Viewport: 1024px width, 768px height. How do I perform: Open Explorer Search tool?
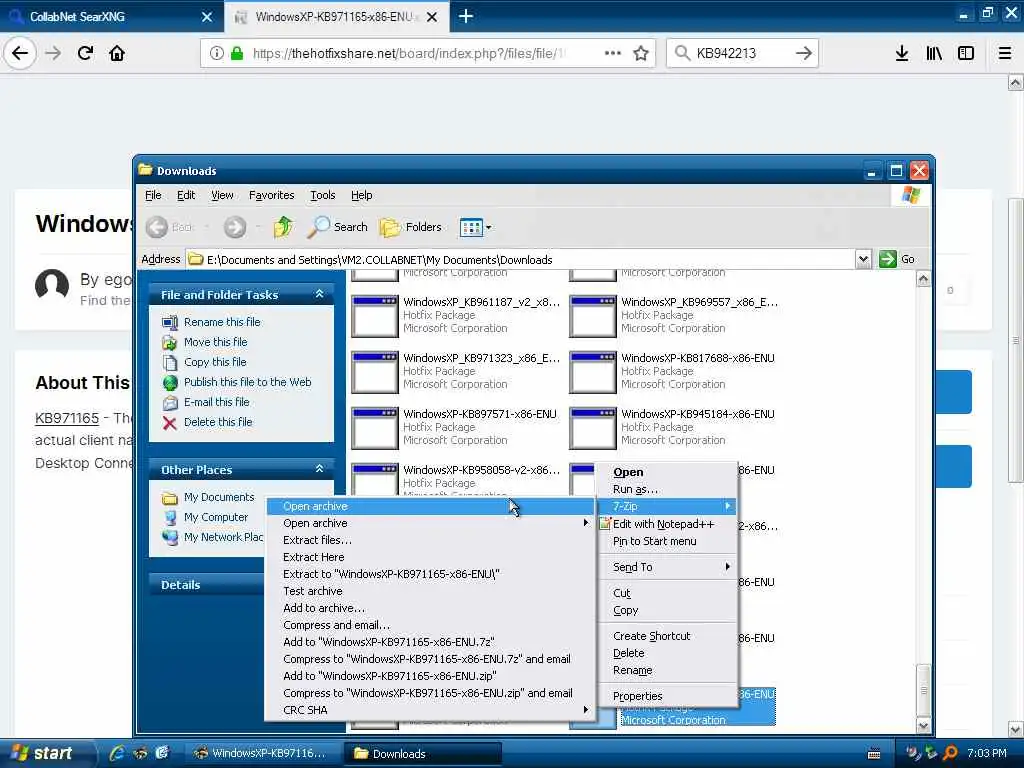point(338,227)
